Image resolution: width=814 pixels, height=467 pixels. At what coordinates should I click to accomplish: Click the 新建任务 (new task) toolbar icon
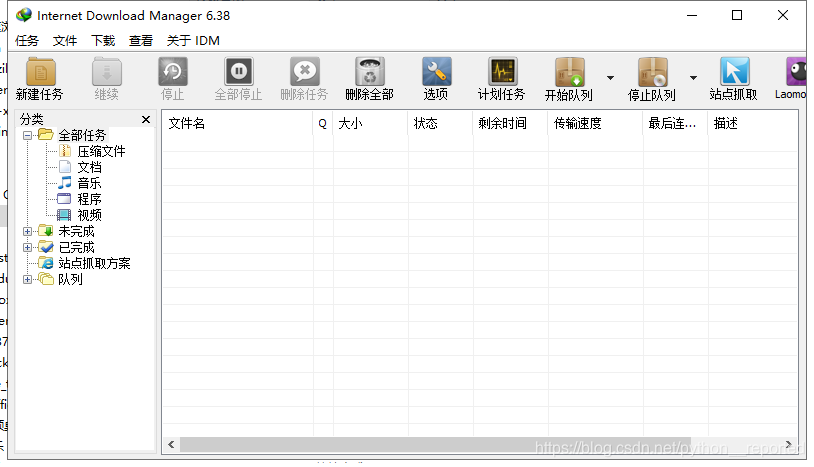(x=40, y=72)
